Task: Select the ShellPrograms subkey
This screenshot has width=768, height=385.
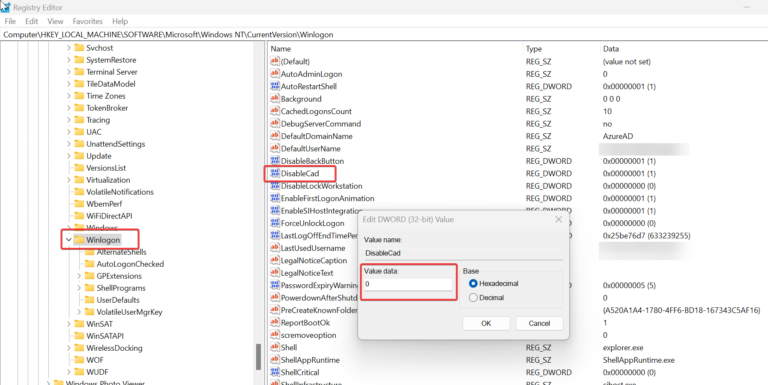Action: [x=121, y=288]
